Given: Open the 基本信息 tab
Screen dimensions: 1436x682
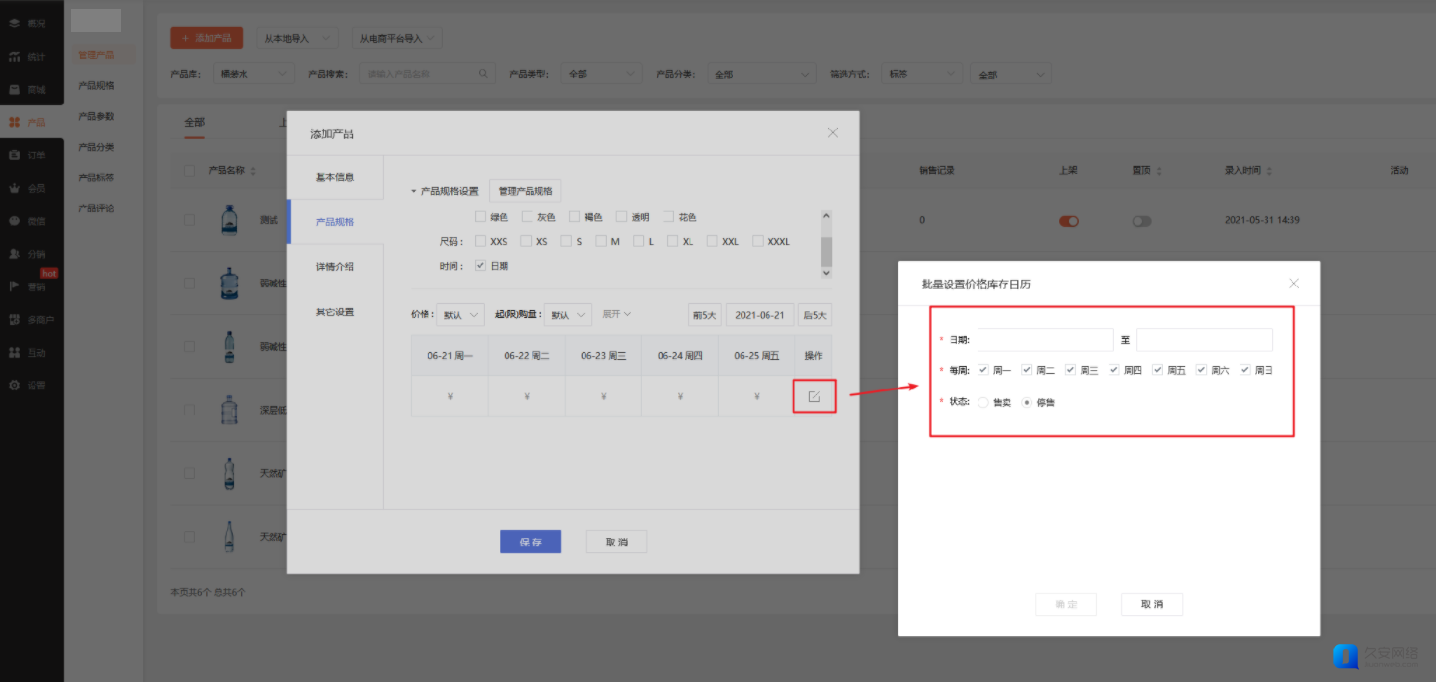Looking at the screenshot, I should [x=335, y=177].
